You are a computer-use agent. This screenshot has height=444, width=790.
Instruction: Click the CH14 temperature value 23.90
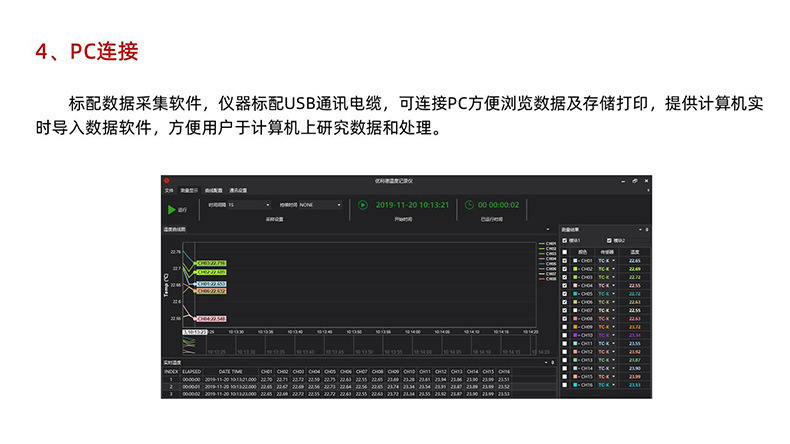[635, 368]
